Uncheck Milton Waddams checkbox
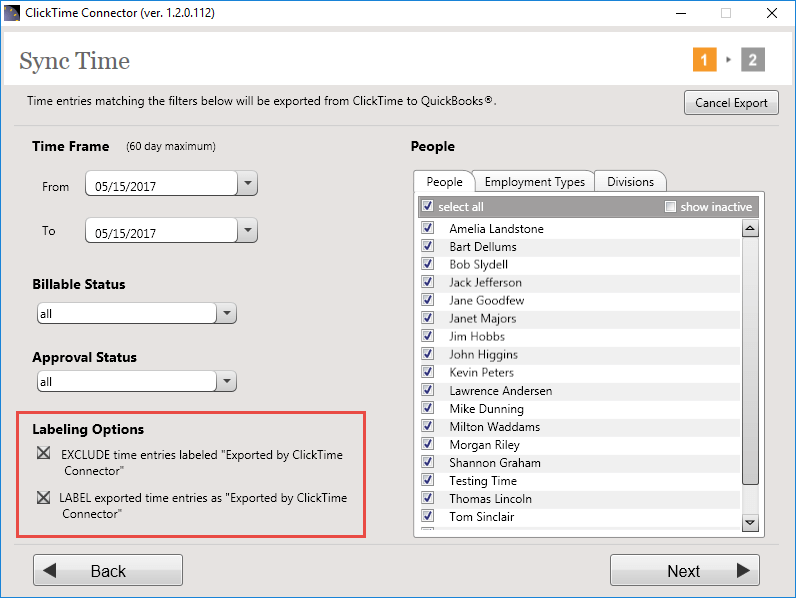Image resolution: width=796 pixels, height=598 pixels. [427, 426]
